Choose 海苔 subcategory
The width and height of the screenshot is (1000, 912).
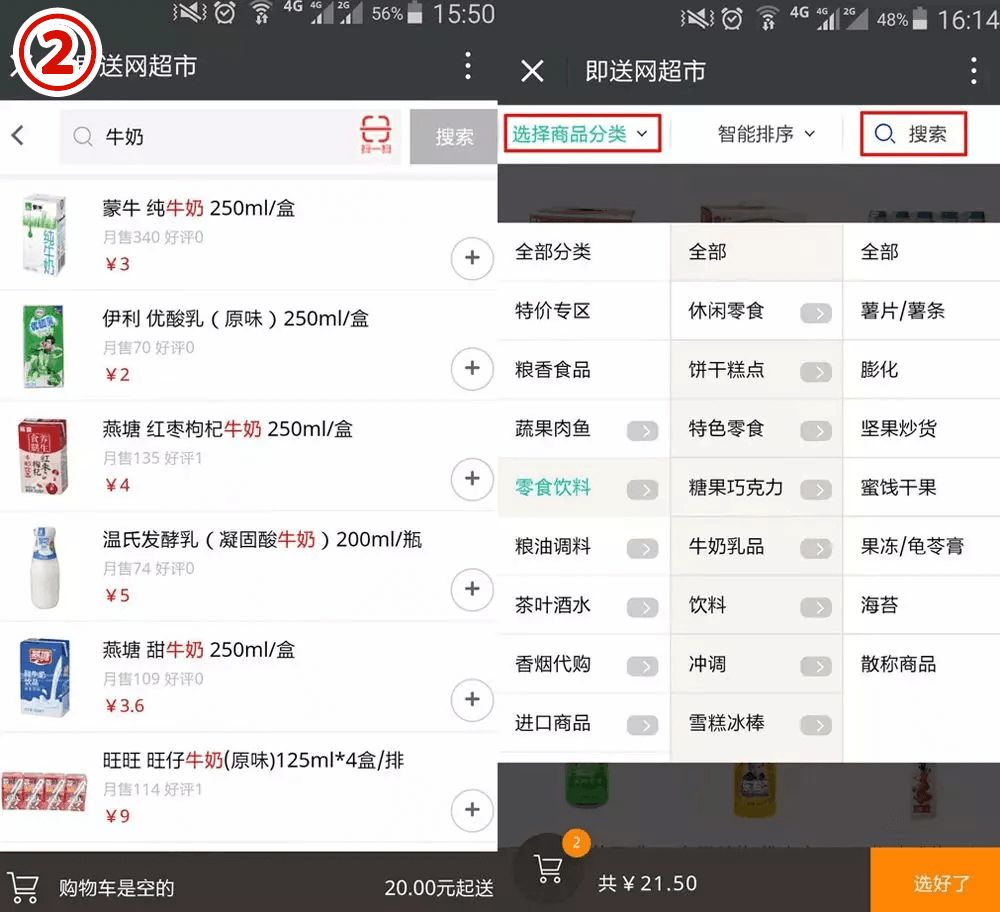[922, 605]
